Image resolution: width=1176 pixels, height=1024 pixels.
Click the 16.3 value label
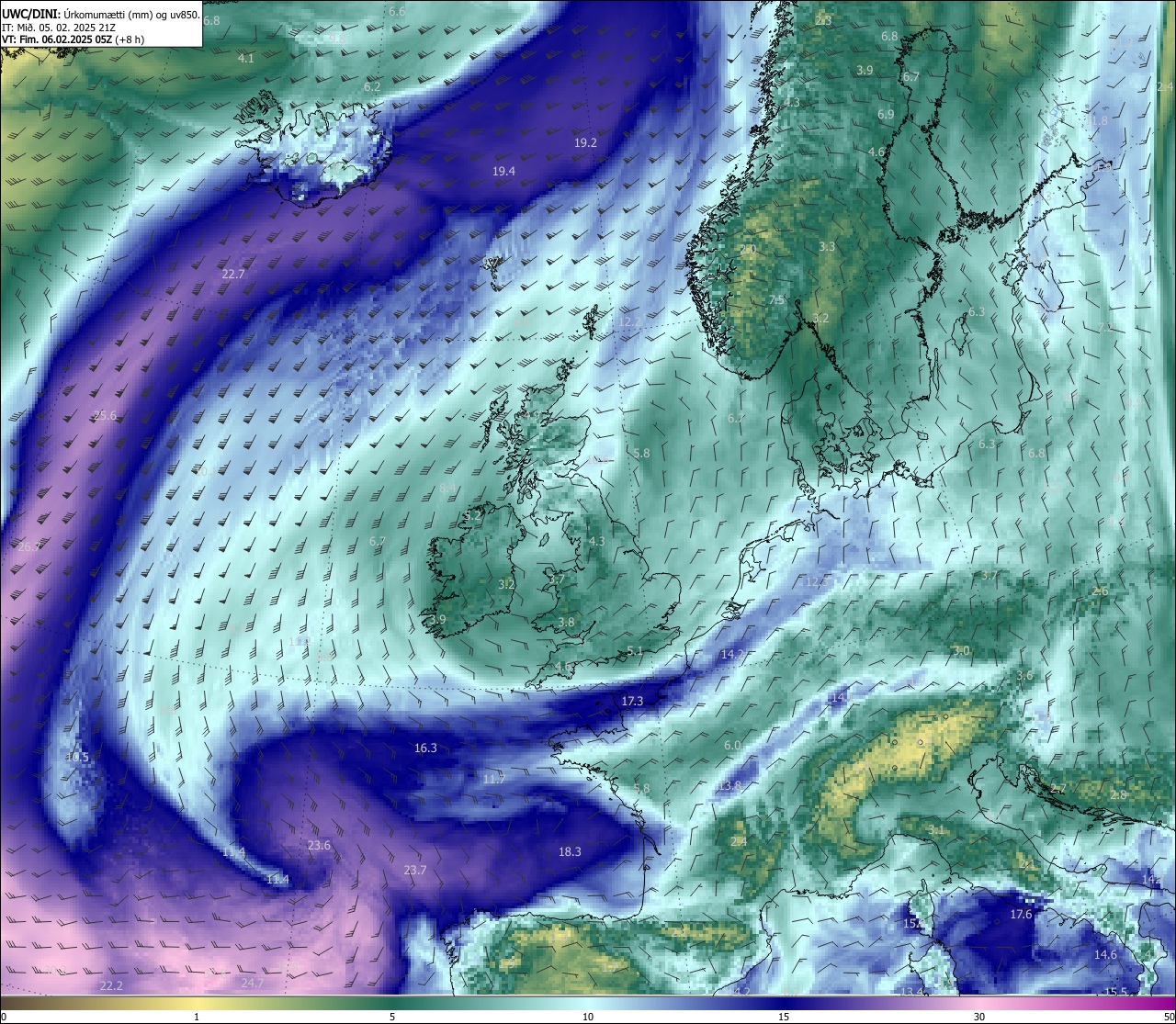pos(425,748)
